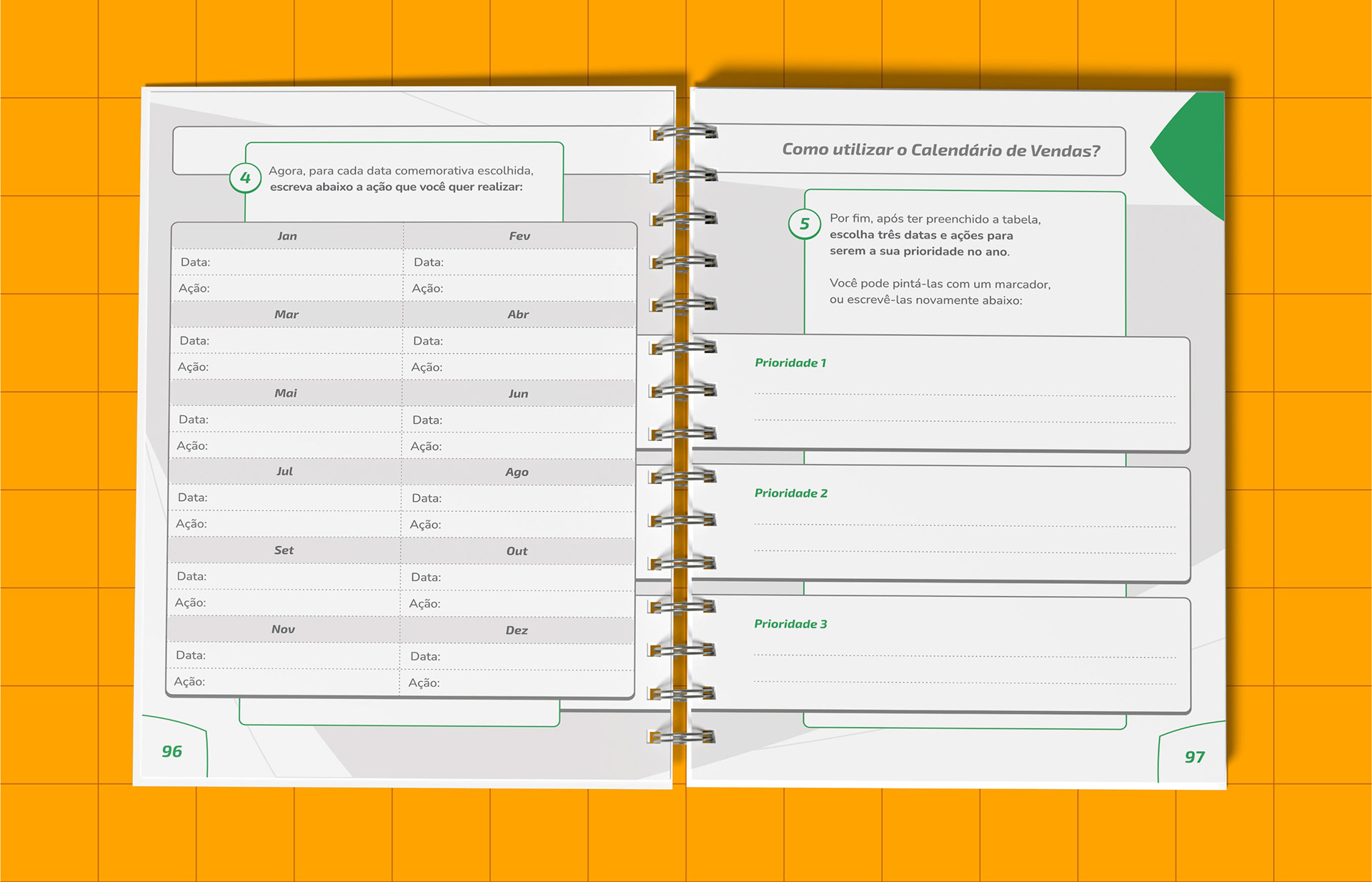Click the Prioridade 3 label
Screen dimensions: 1372x882
(x=790, y=624)
